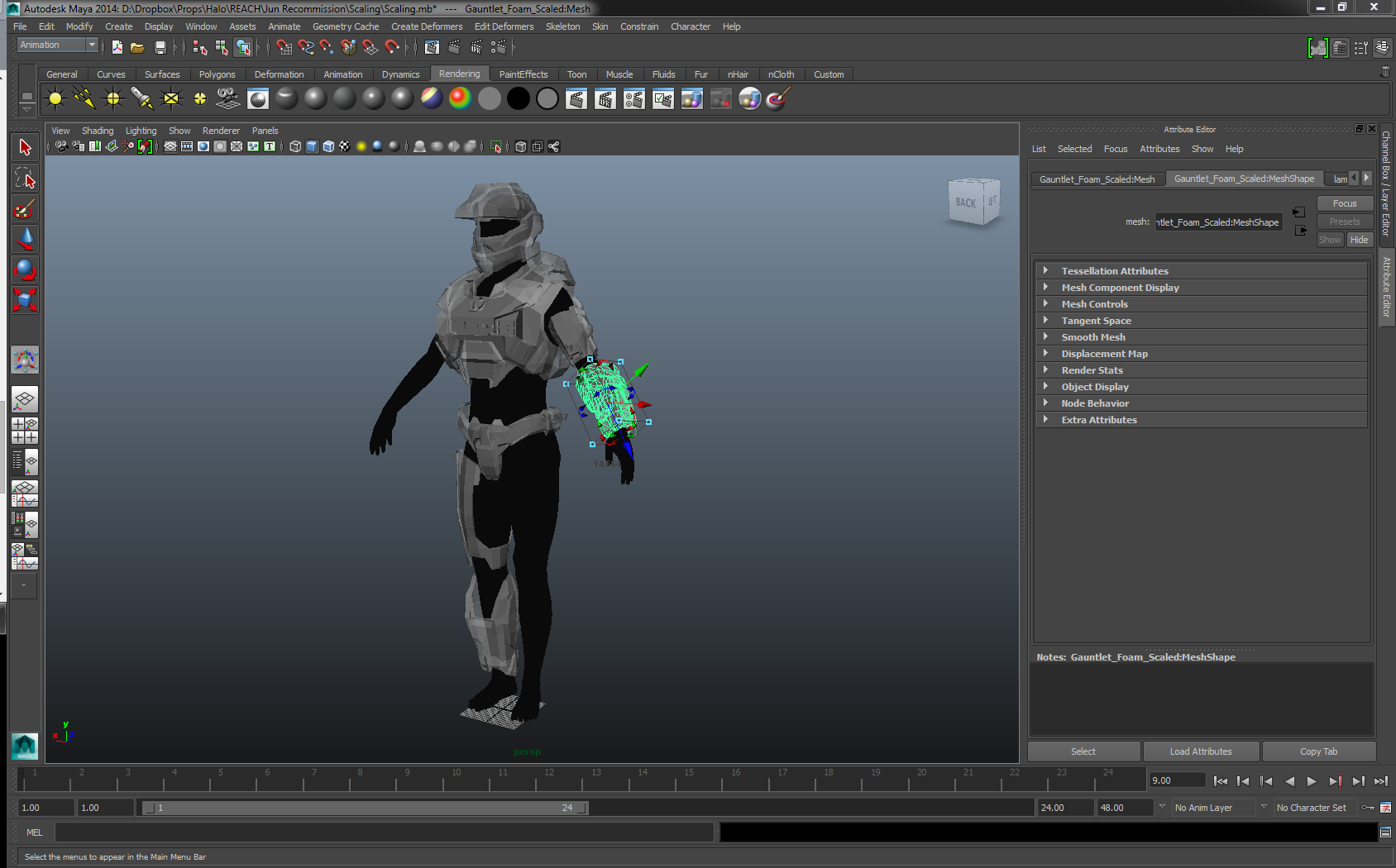This screenshot has height=868, width=1396.
Task: Click the Focus button
Action: point(1345,203)
